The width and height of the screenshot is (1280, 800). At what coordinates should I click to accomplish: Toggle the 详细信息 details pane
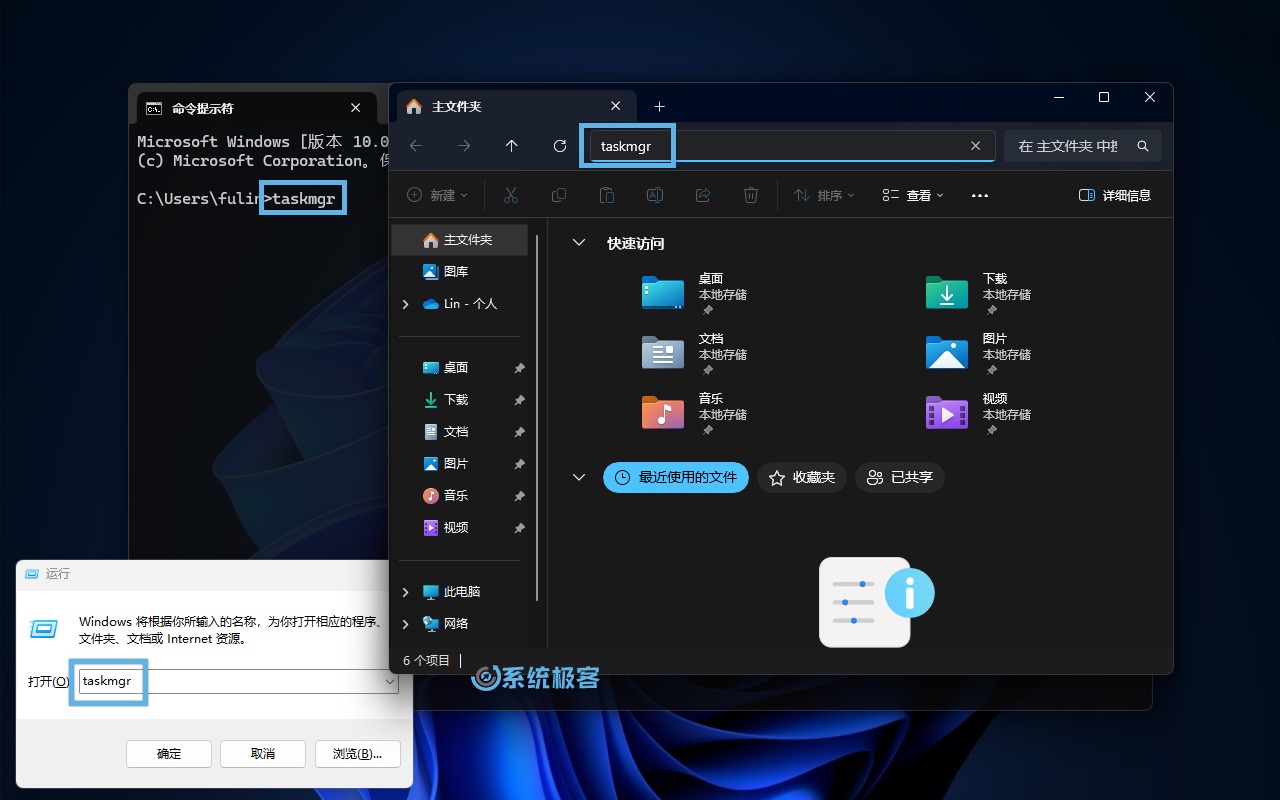click(x=1115, y=195)
